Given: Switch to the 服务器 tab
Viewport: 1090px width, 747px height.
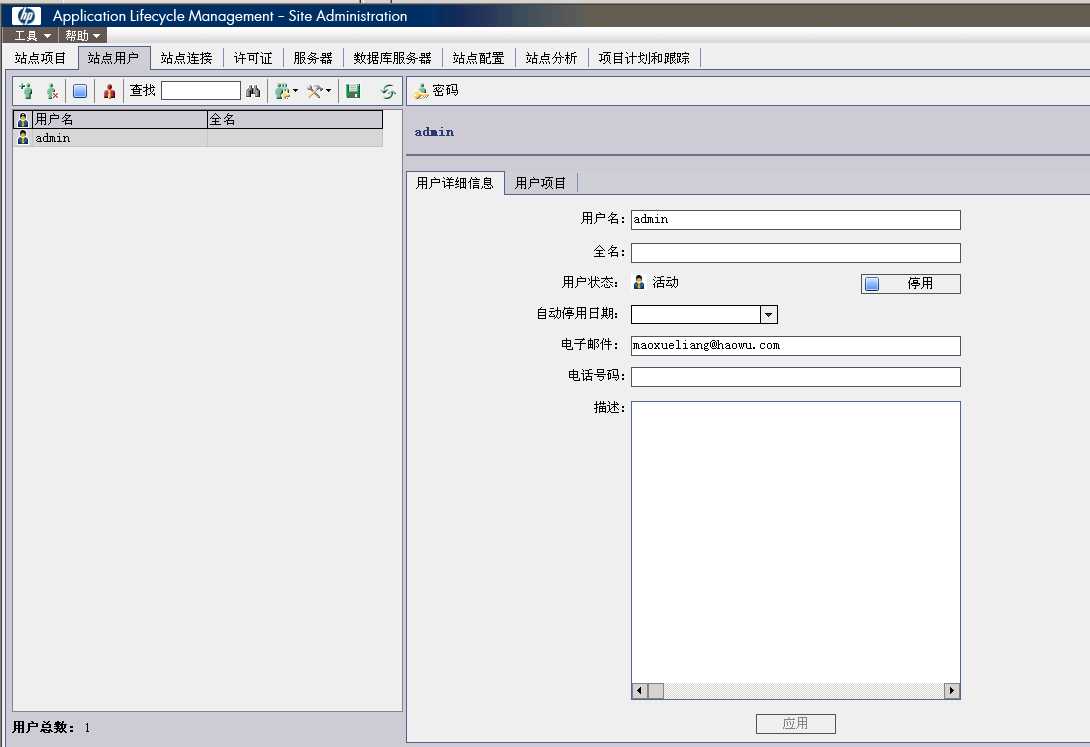Looking at the screenshot, I should 313,58.
